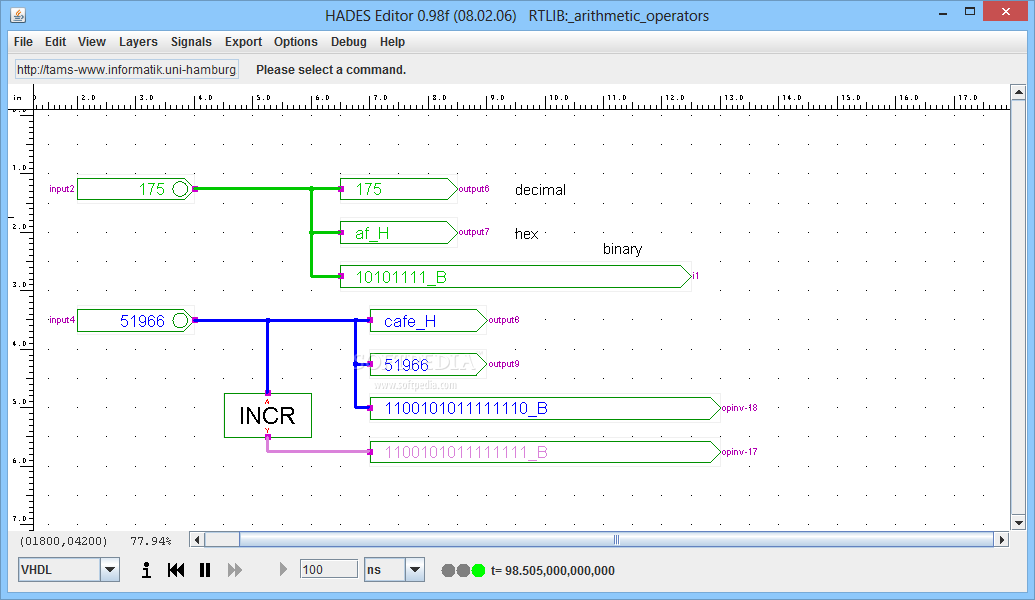
Task: Select the 1100101011111111_B pink display
Action: [545, 452]
